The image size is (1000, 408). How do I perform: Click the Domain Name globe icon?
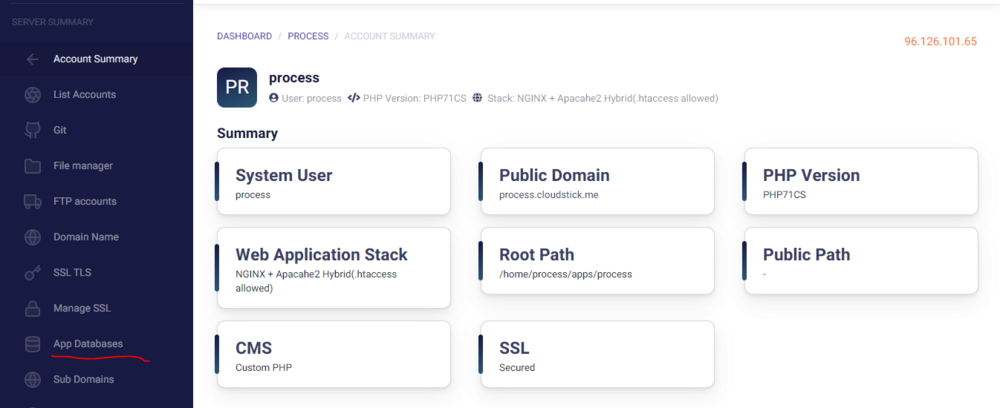click(x=33, y=238)
